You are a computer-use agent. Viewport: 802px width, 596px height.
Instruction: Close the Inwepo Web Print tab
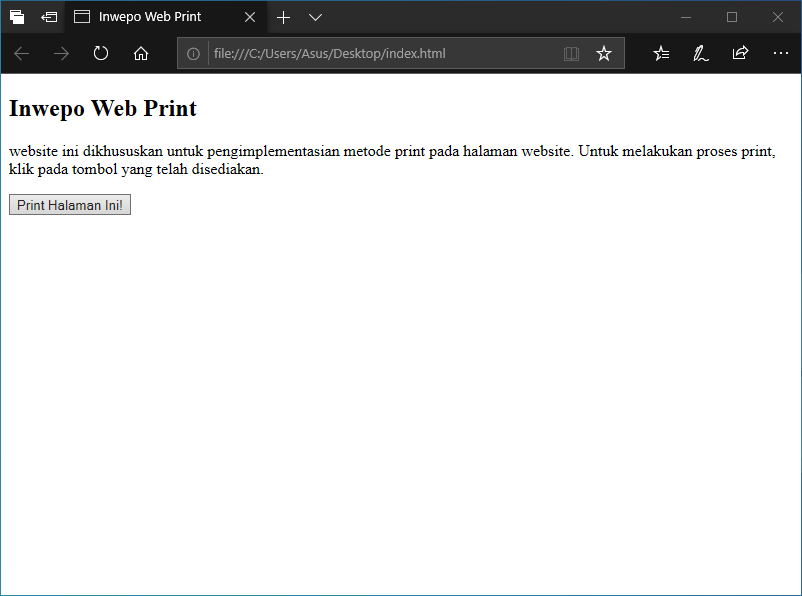(x=250, y=17)
